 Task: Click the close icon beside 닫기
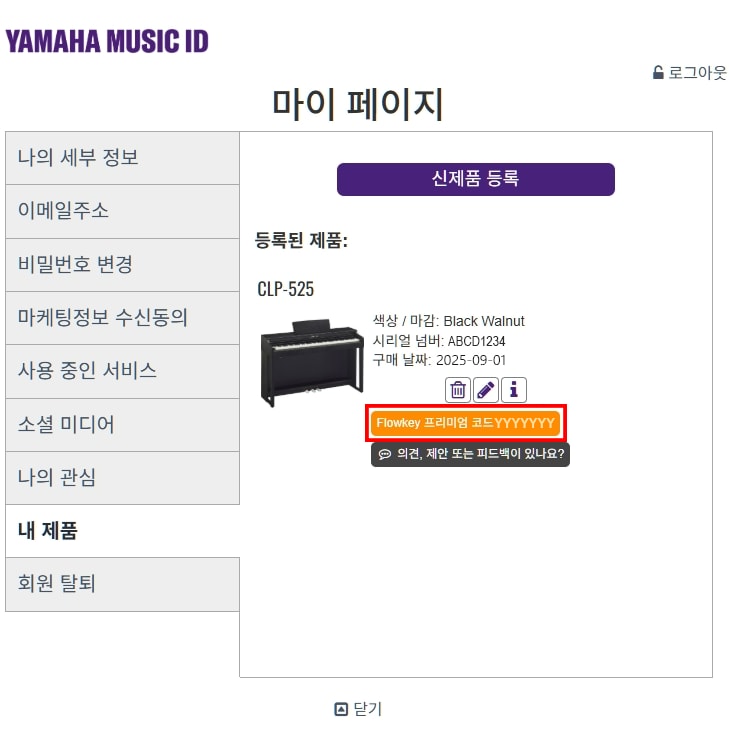pyautogui.click(x=341, y=709)
